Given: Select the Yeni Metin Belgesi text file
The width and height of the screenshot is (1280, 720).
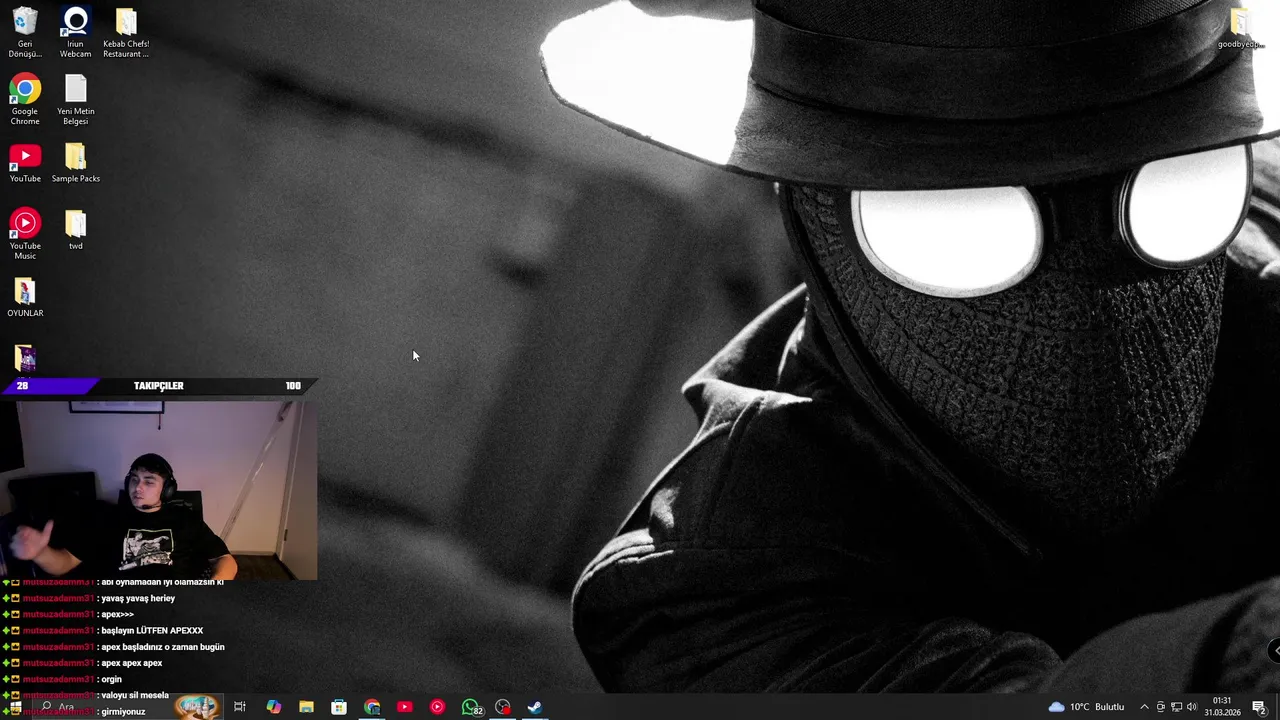Looking at the screenshot, I should coord(76,100).
